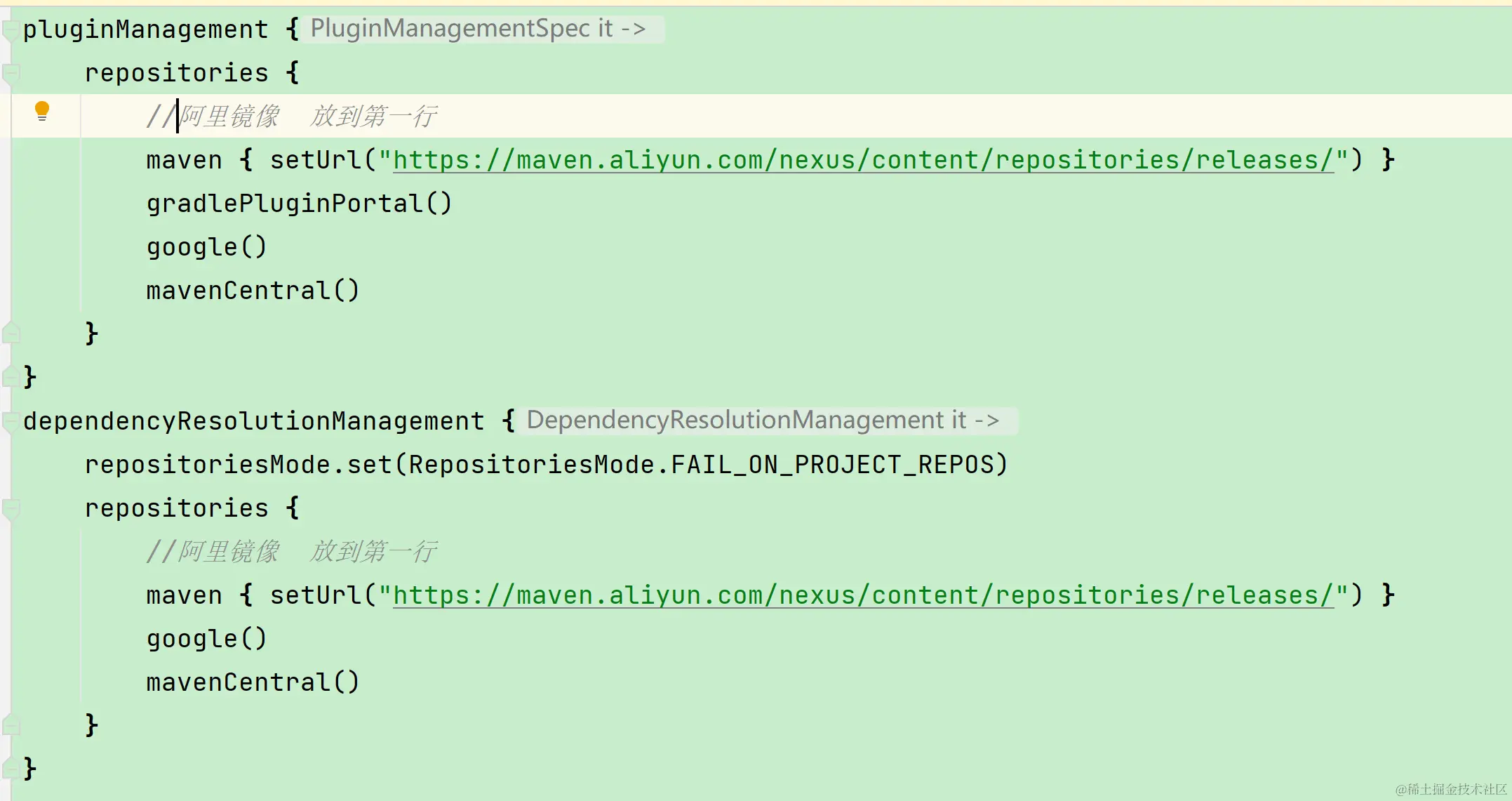Open the second aliyun maven releases URL
The width and height of the screenshot is (1512, 801).
[x=862, y=595]
